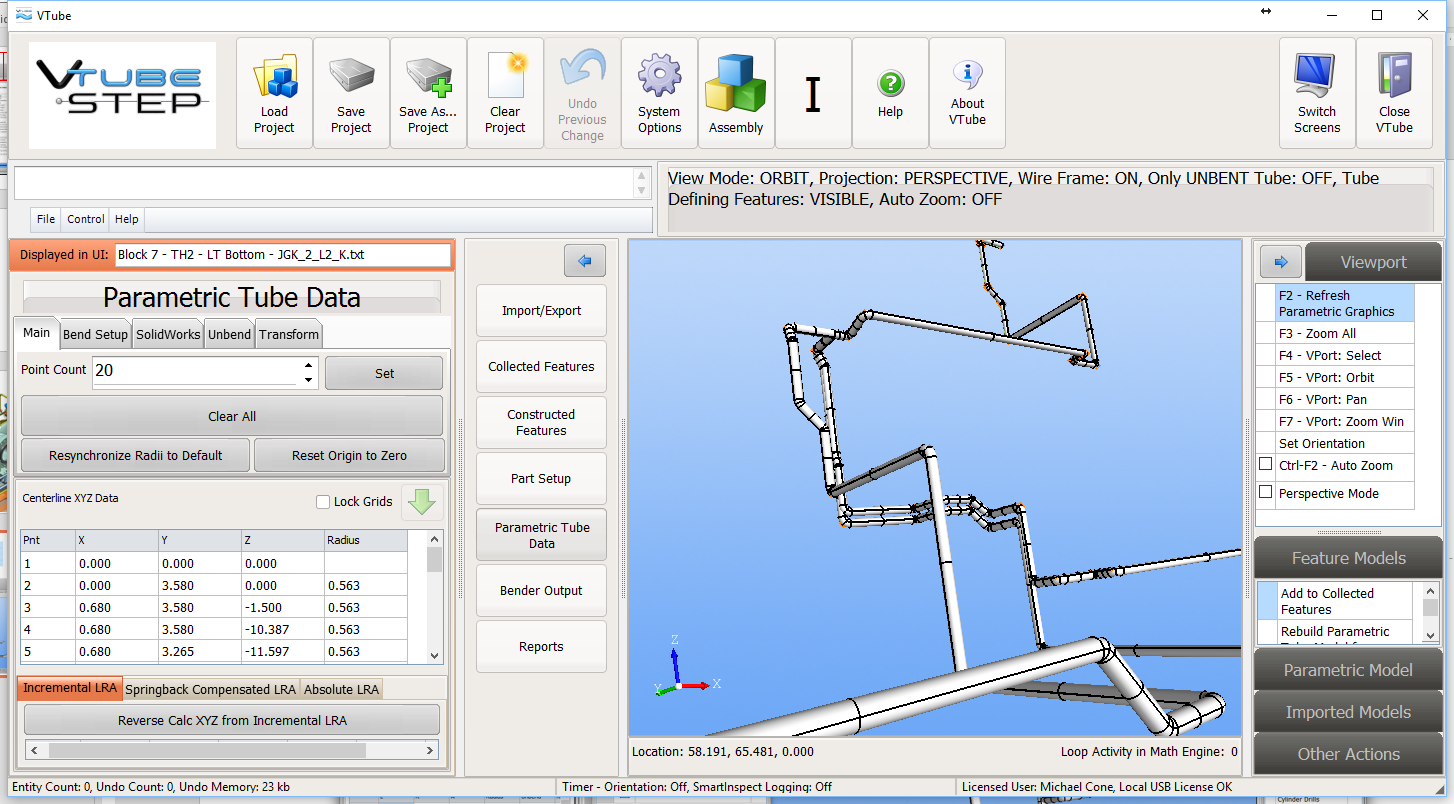Expand the Parametric Model section

point(1347,670)
